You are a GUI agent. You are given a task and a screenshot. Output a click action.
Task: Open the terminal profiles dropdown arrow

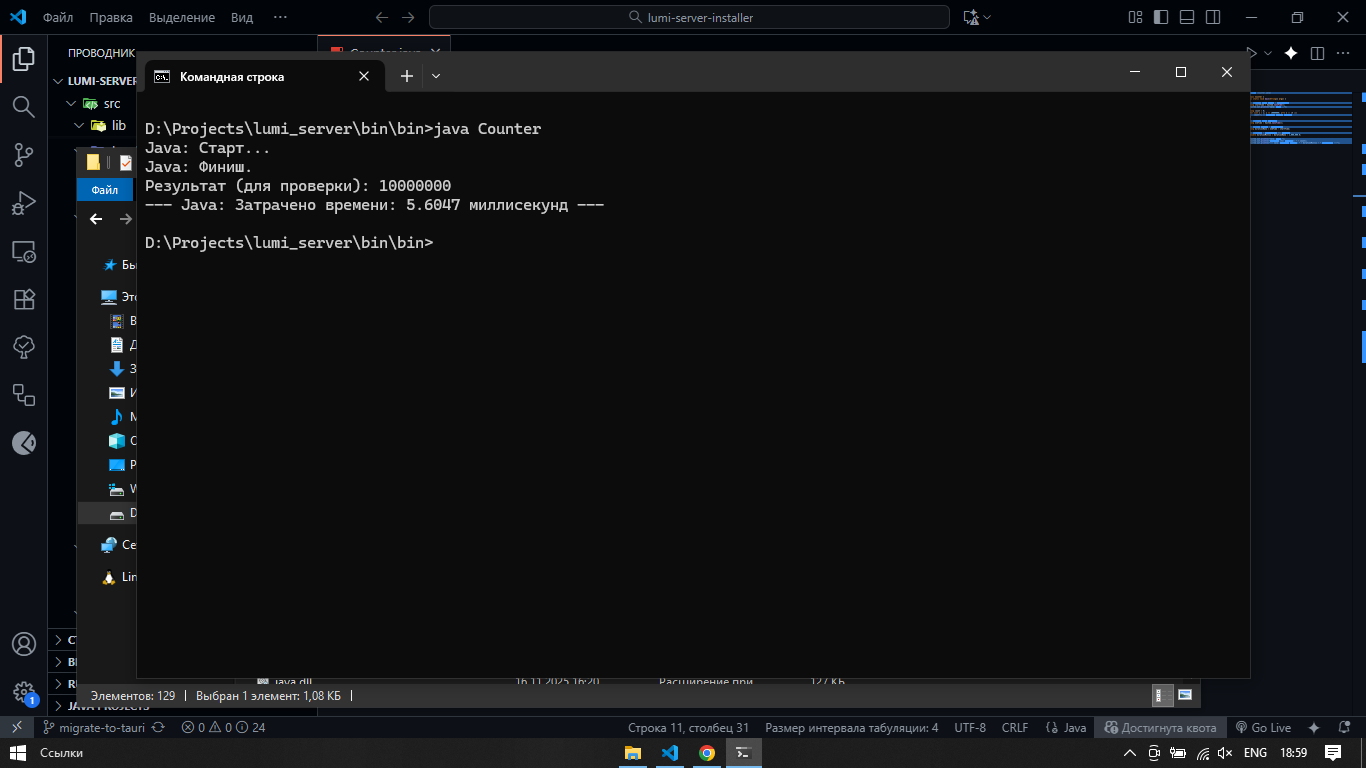coord(435,76)
